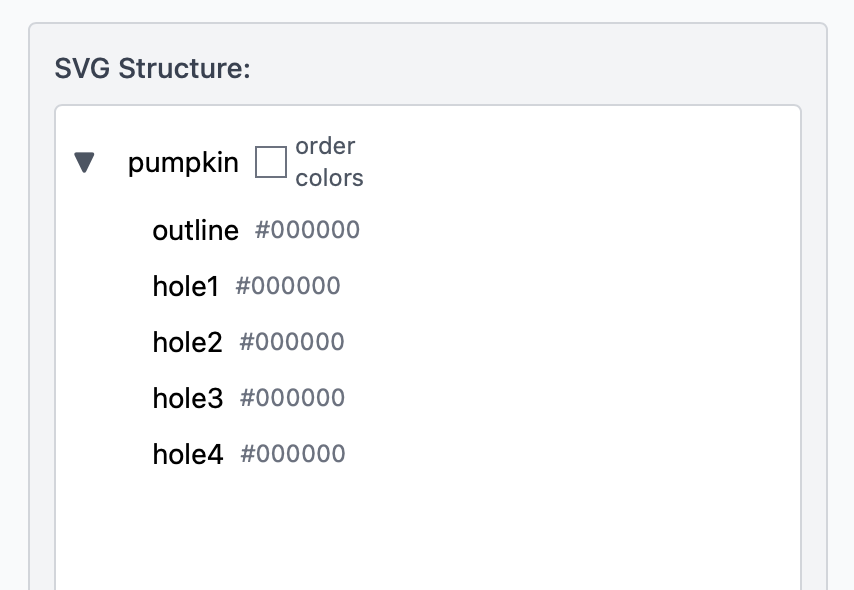The width and height of the screenshot is (854, 590).
Task: Click the outline #000000 color code
Action: click(307, 231)
